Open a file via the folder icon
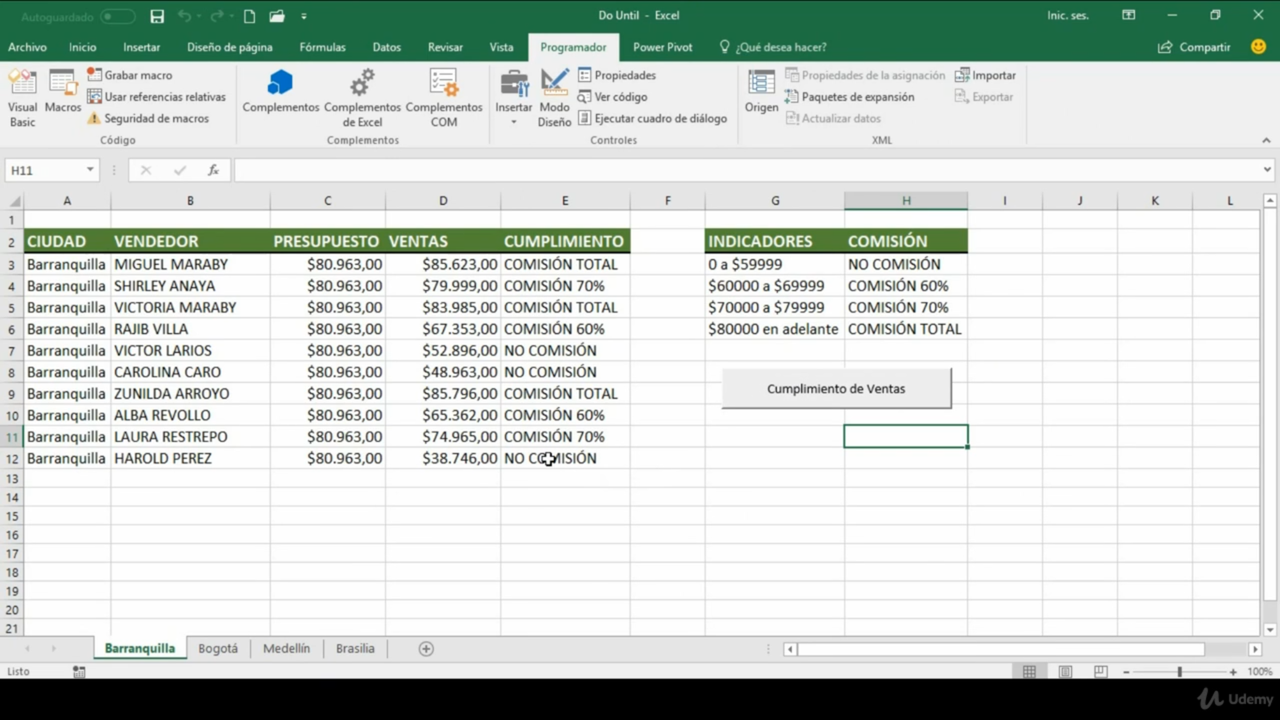1280x720 pixels. tap(277, 16)
